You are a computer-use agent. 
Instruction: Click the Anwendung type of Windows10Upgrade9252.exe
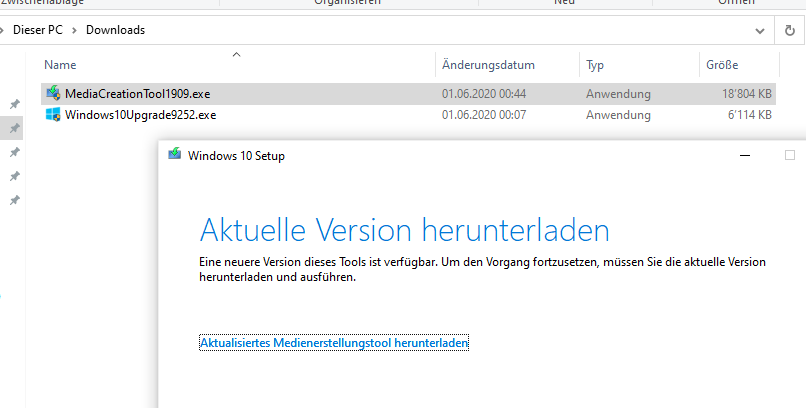point(618,115)
